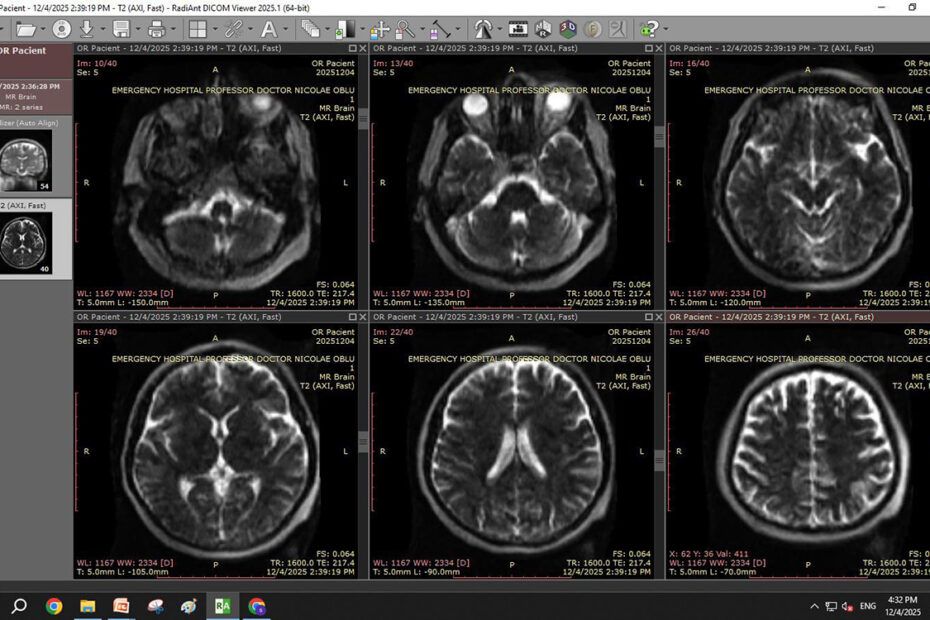Open the CD/DVD import icon
Viewport: 930px width, 620px height.
coord(61,29)
